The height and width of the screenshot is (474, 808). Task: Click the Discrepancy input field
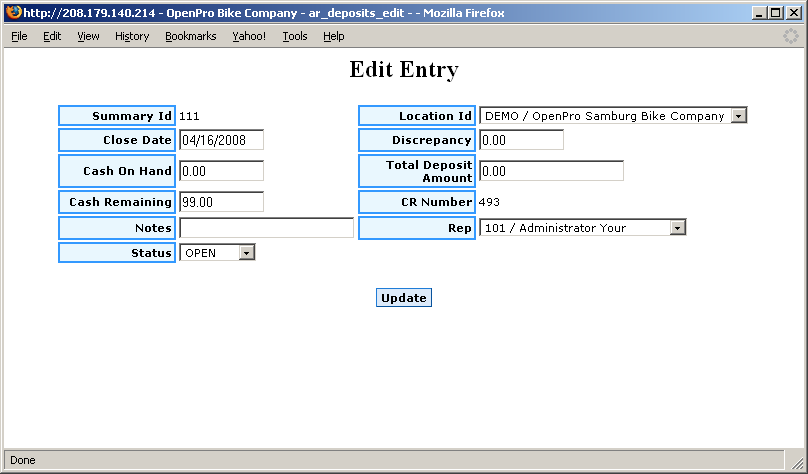521,140
